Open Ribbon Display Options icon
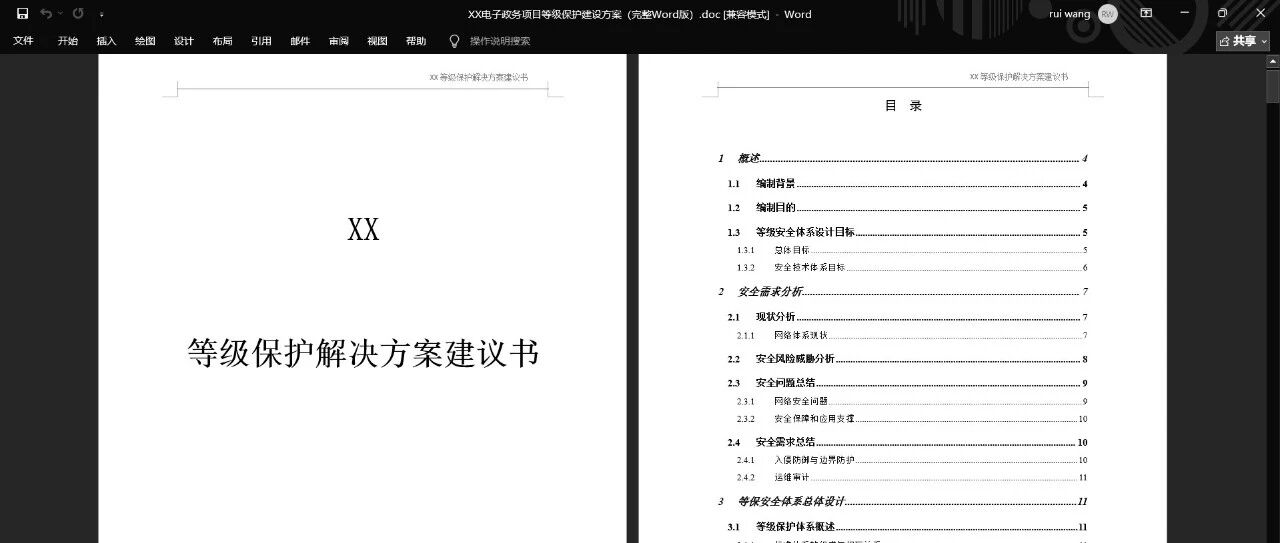Viewport: 1280px width, 543px height. click(x=1147, y=14)
